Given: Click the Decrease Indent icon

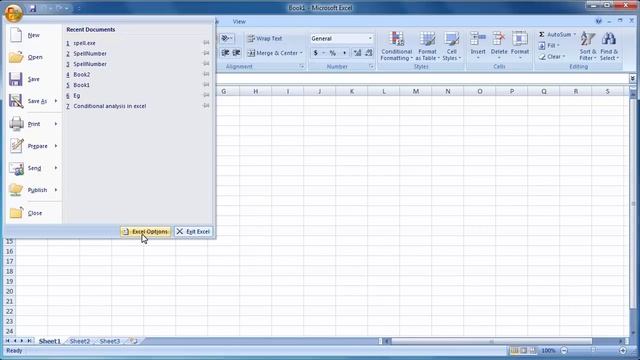Looking at the screenshot, I should pos(225,53).
